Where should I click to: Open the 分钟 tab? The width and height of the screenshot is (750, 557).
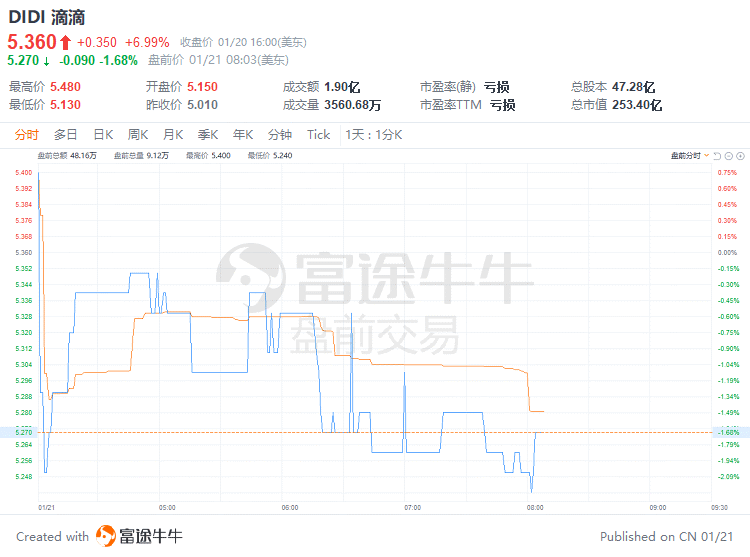point(280,135)
